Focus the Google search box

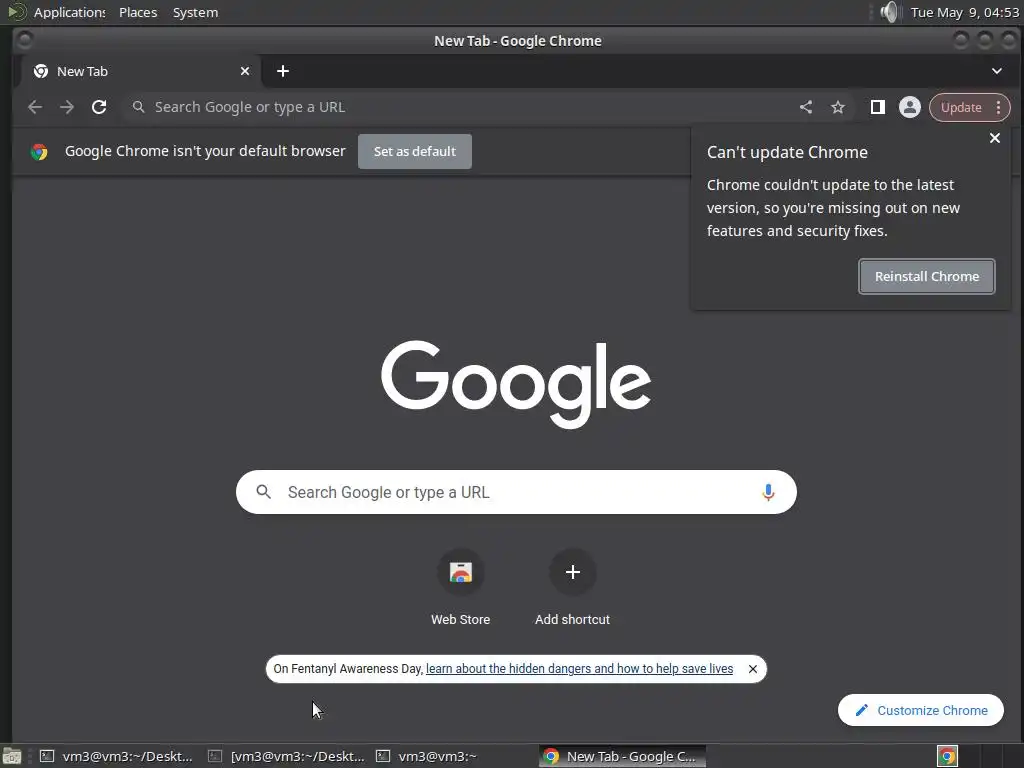coord(516,492)
